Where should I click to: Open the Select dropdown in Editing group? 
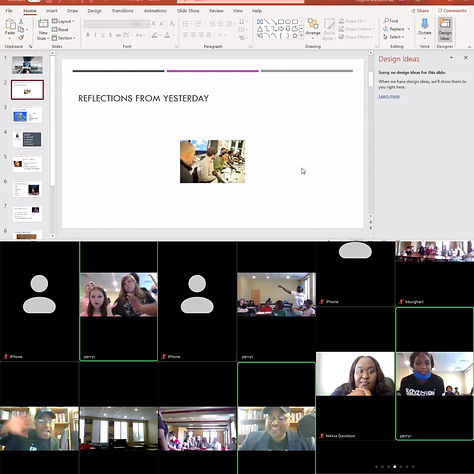pyautogui.click(x=394, y=37)
